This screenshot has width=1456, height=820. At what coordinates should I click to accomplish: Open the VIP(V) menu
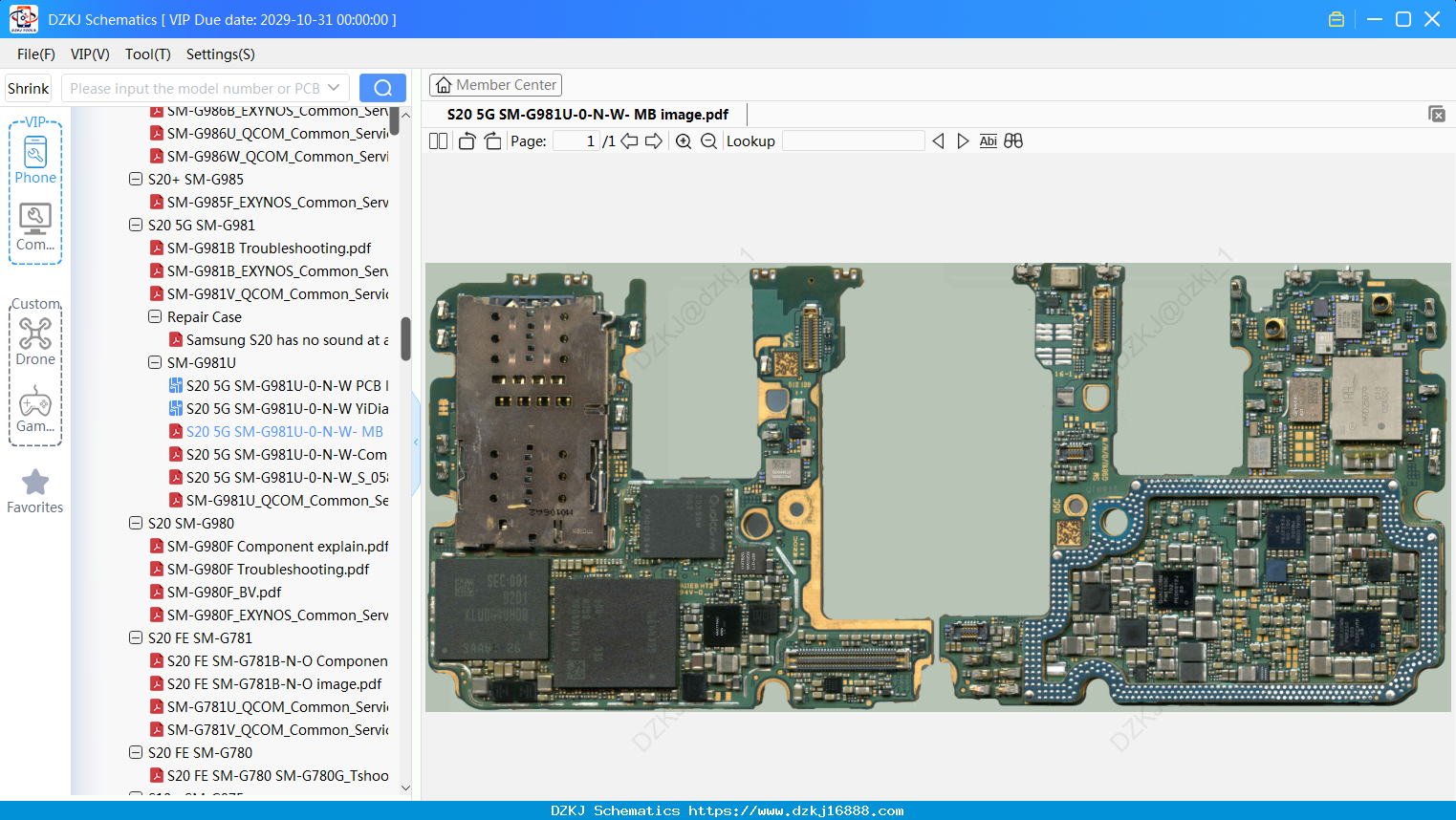pos(90,54)
